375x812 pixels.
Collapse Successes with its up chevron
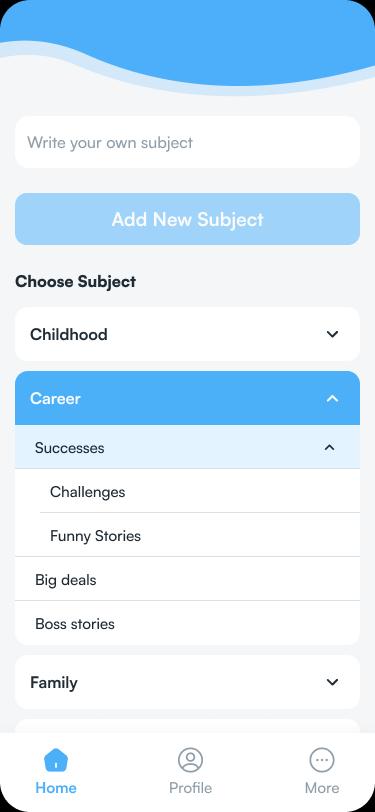click(x=329, y=447)
